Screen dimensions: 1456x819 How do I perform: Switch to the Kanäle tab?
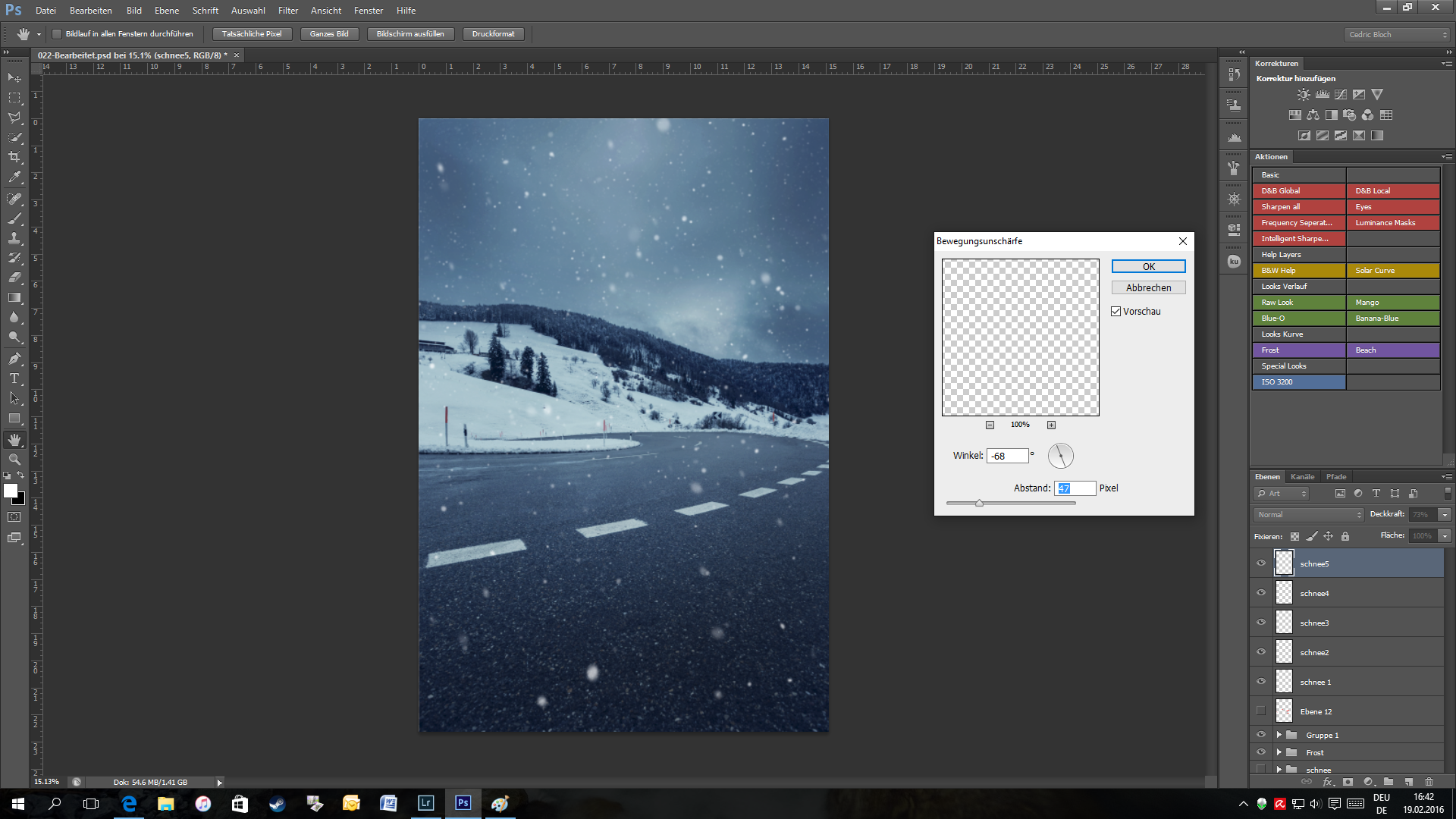point(1302,477)
